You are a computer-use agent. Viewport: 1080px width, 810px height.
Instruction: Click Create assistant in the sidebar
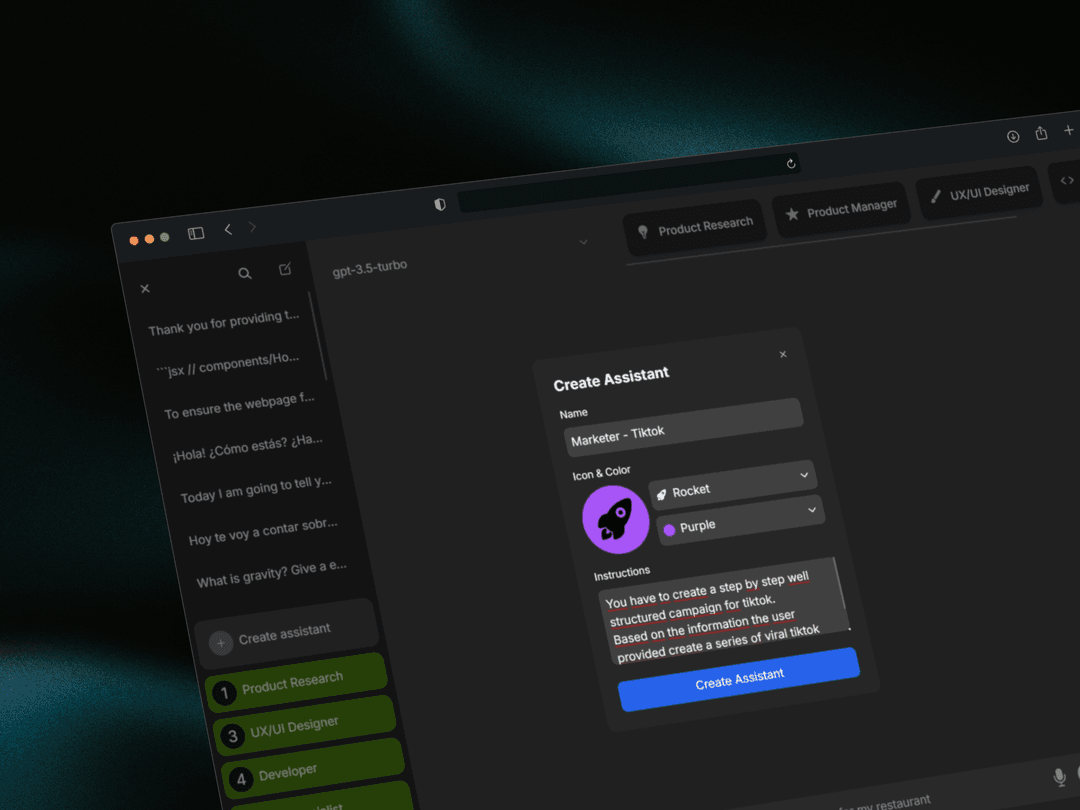click(x=285, y=635)
